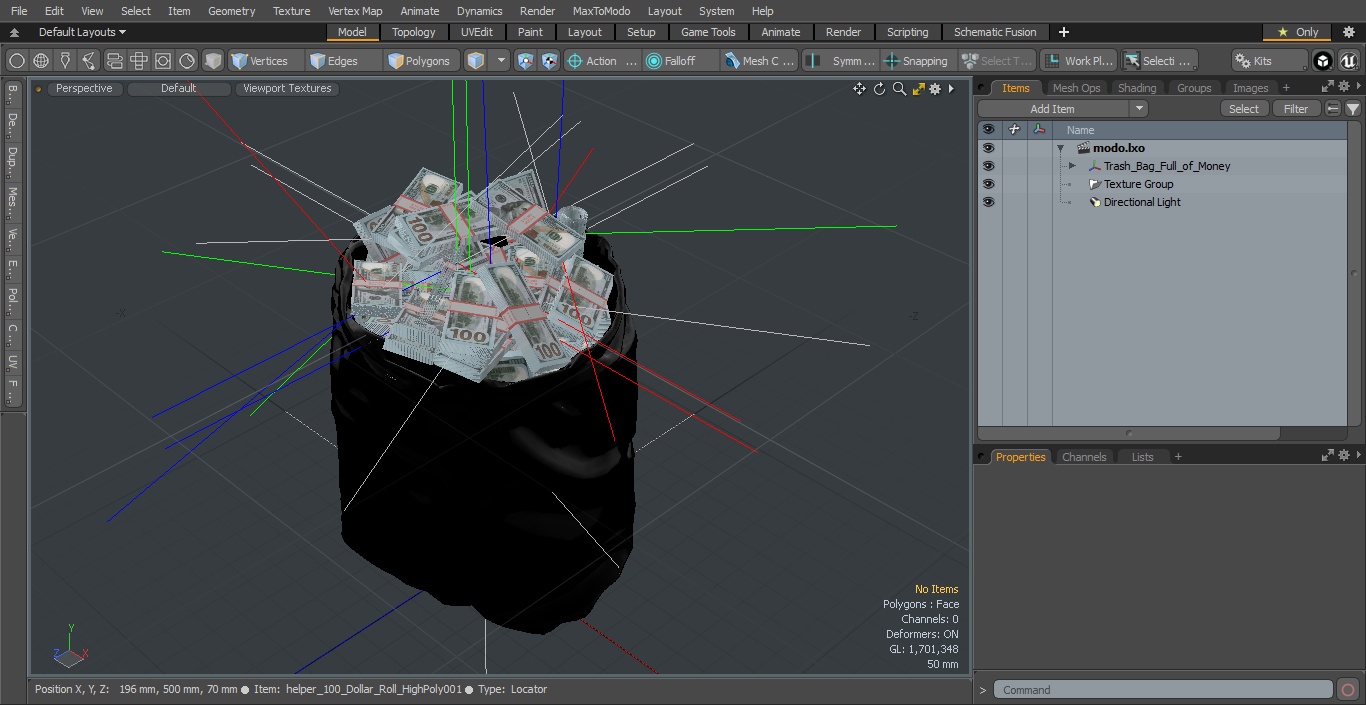
Task: Click Add Item button
Action: coord(1052,109)
